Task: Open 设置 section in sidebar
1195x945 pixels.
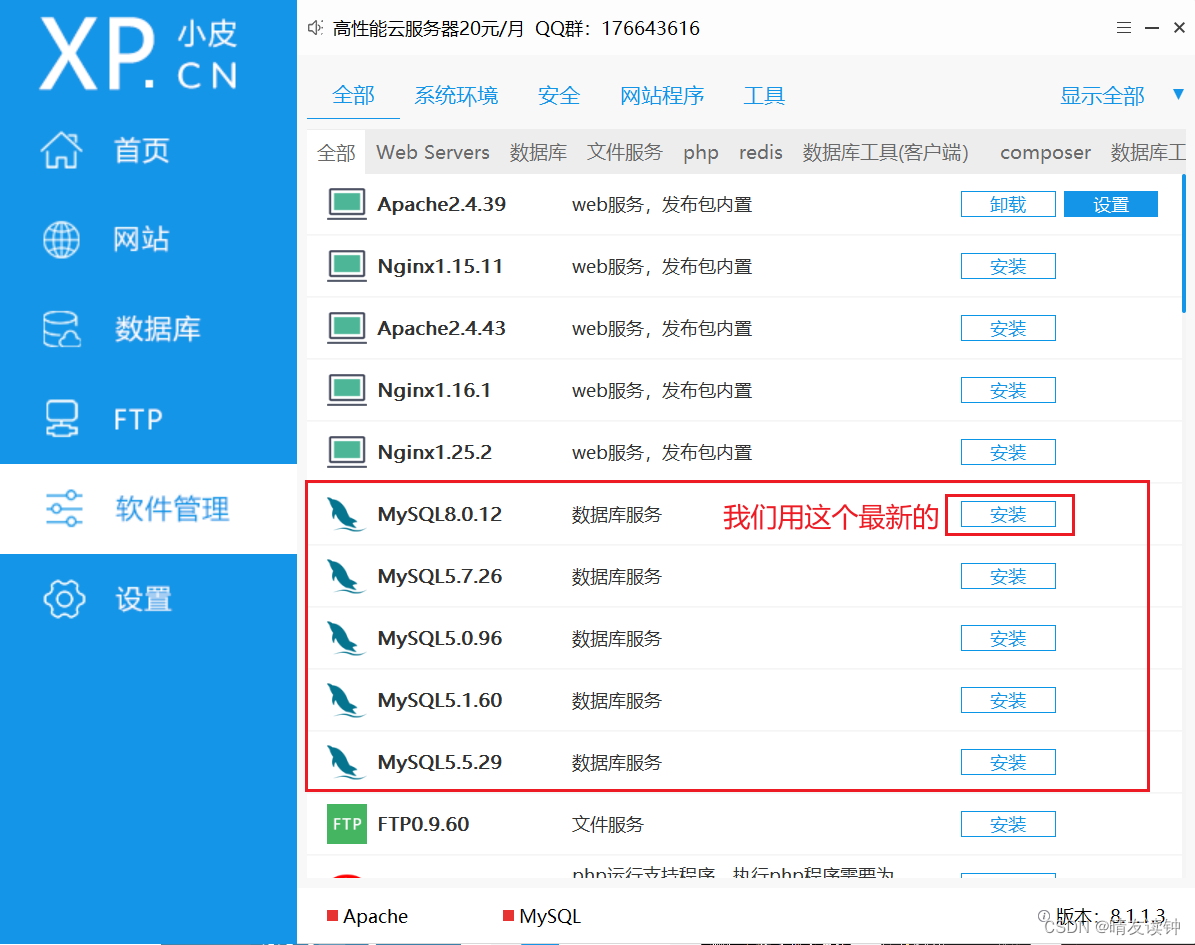Action: coord(143,599)
